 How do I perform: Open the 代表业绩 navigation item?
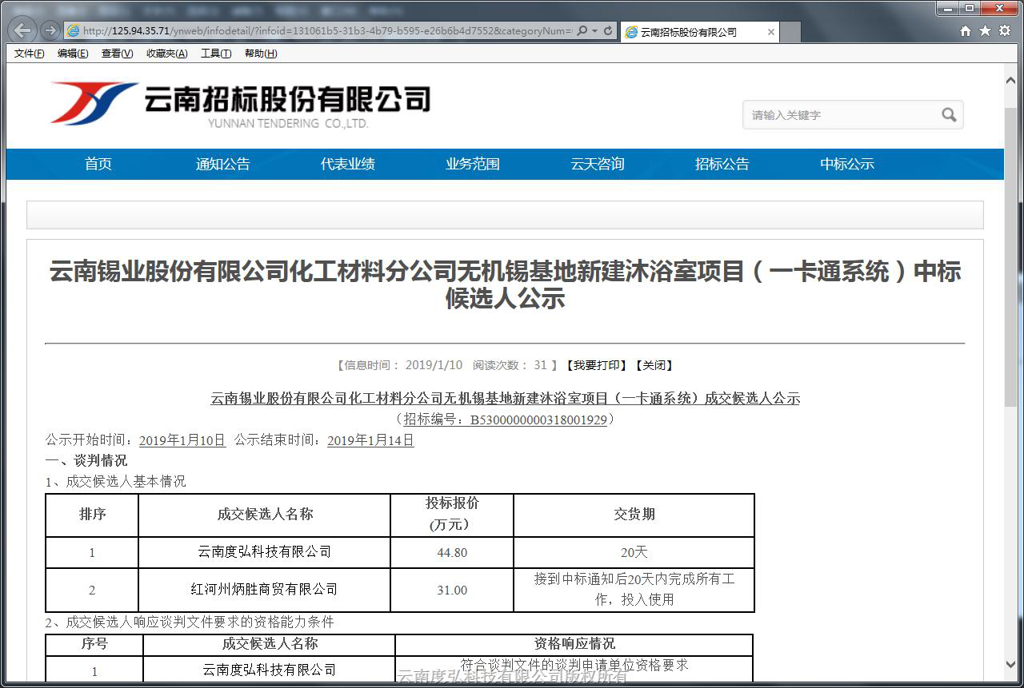(347, 164)
